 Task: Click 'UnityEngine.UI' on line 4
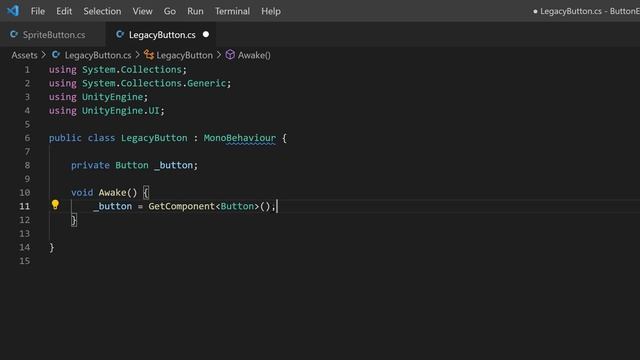click(x=121, y=111)
